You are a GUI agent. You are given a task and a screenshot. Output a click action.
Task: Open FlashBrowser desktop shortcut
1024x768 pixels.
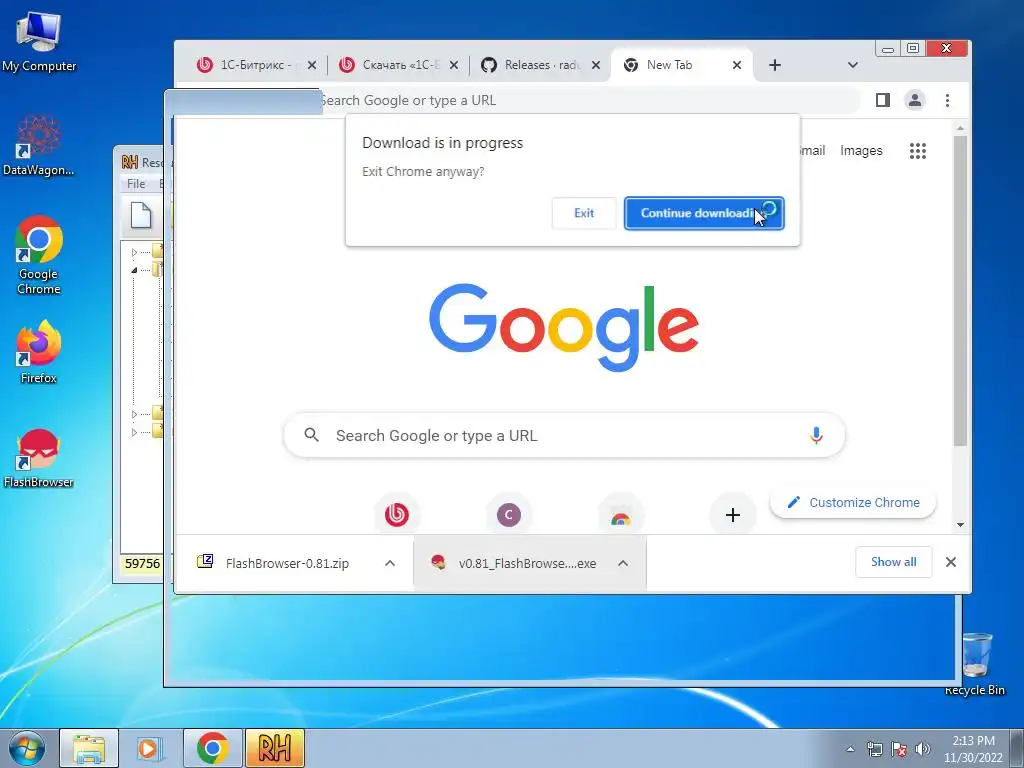click(x=39, y=458)
